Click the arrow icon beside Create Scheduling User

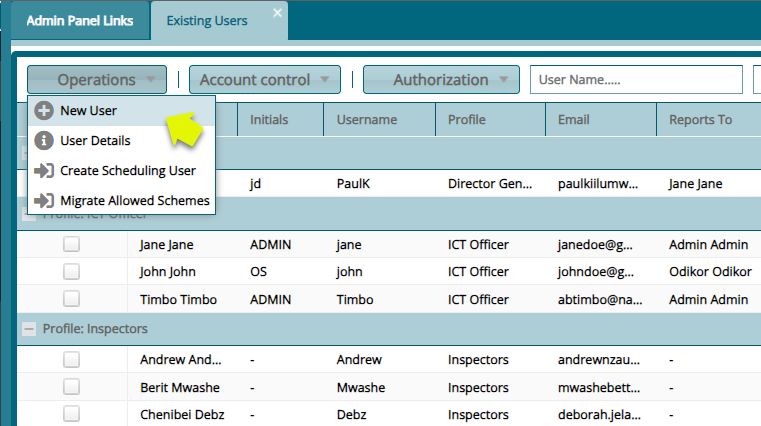(x=43, y=171)
